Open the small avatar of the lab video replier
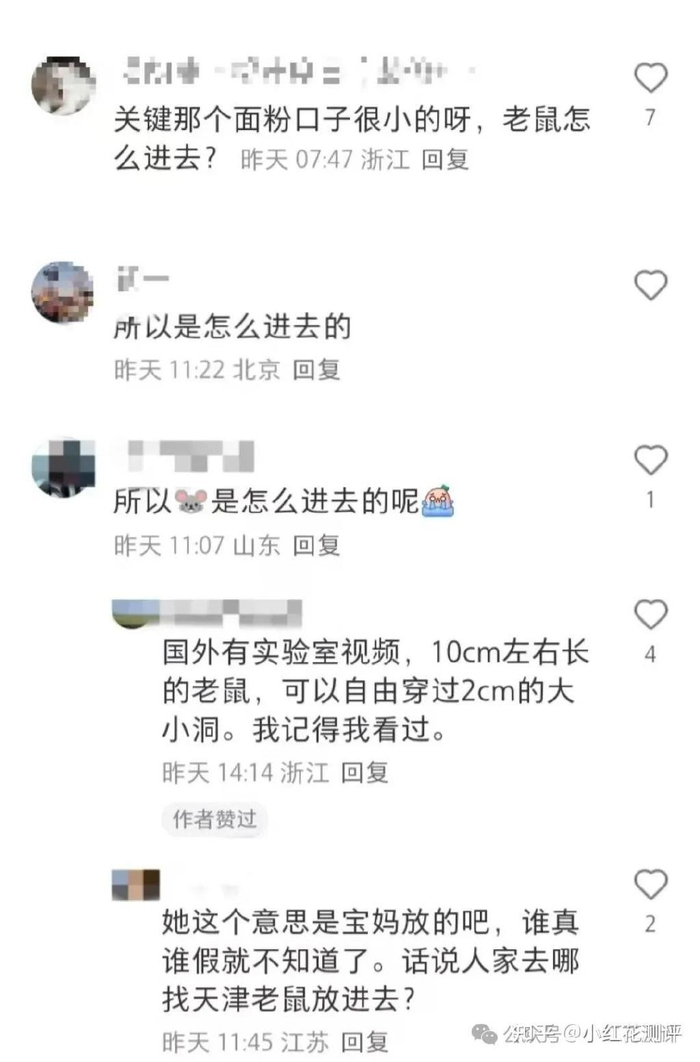Image resolution: width=700 pixels, height=1062 pixels. [x=136, y=614]
